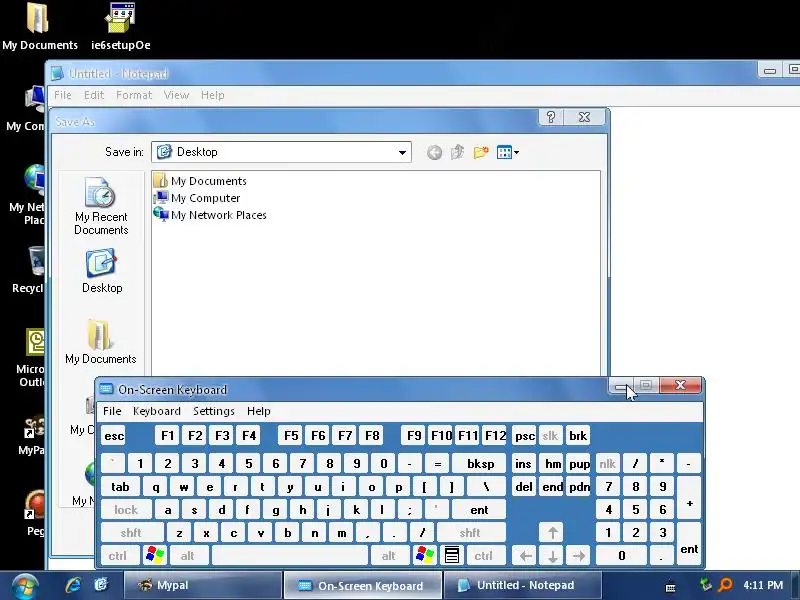Viewport: 800px width, 600px height.
Task: Click the F1 key on the keyboard
Action: pos(167,436)
